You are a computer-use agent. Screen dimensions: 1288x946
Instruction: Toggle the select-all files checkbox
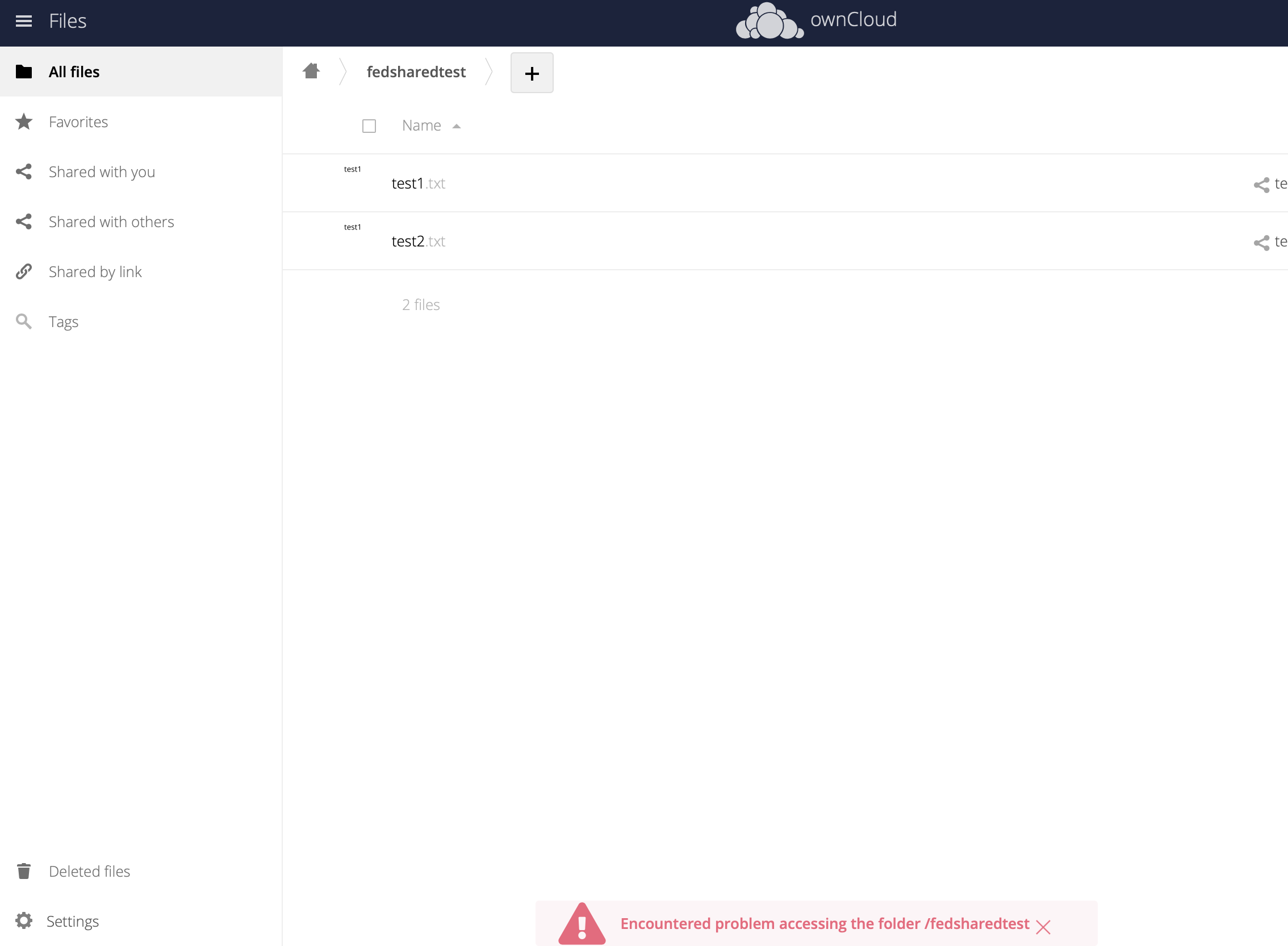pyautogui.click(x=369, y=126)
